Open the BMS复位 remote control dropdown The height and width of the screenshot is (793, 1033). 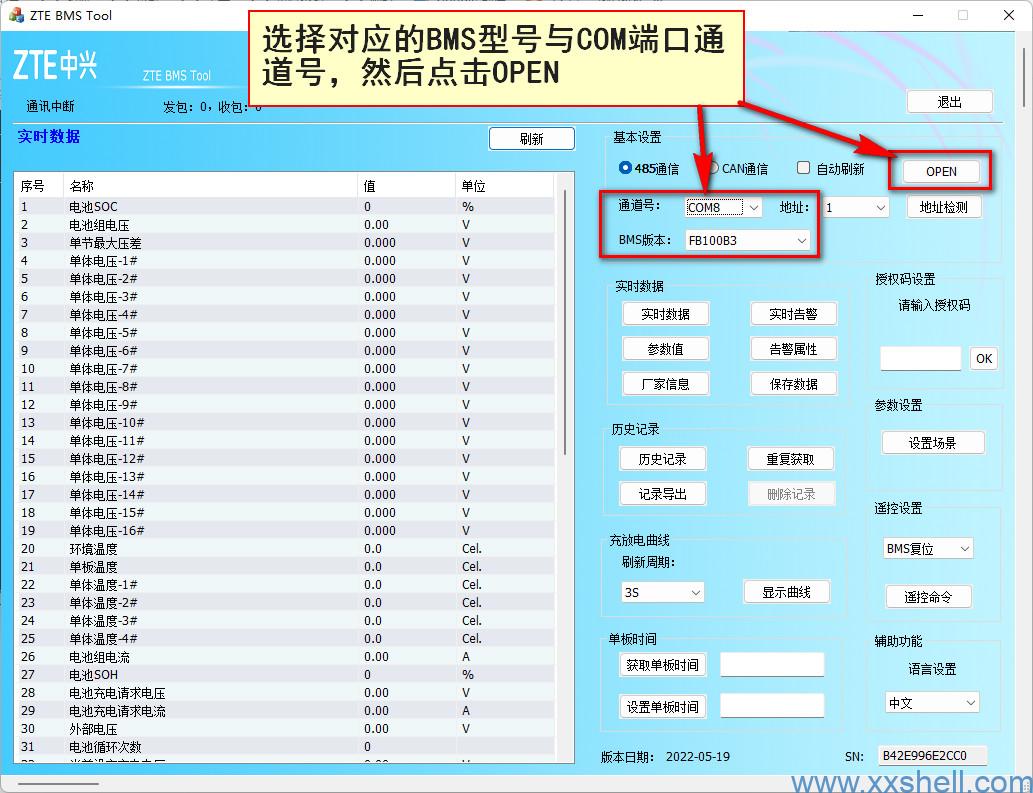pos(928,548)
